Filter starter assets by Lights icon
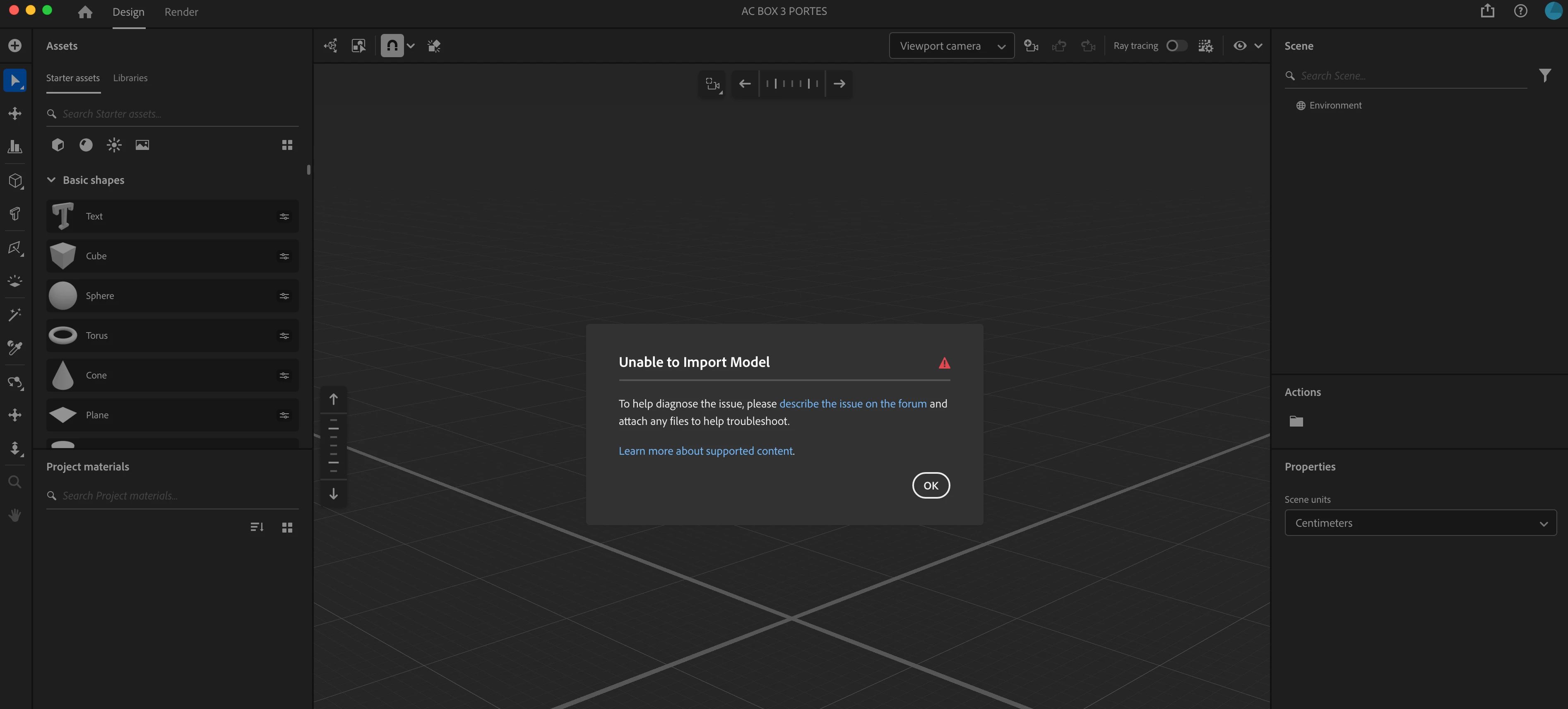The image size is (1568, 709). (114, 145)
